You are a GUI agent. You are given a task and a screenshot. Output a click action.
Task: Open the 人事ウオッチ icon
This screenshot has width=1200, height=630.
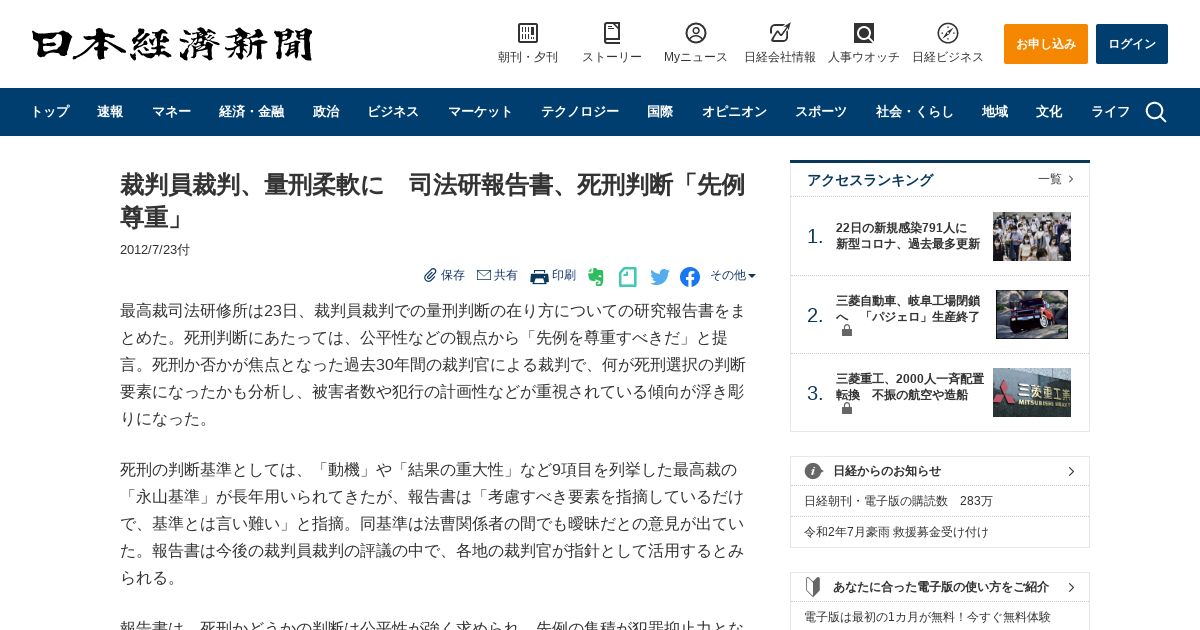point(864,33)
